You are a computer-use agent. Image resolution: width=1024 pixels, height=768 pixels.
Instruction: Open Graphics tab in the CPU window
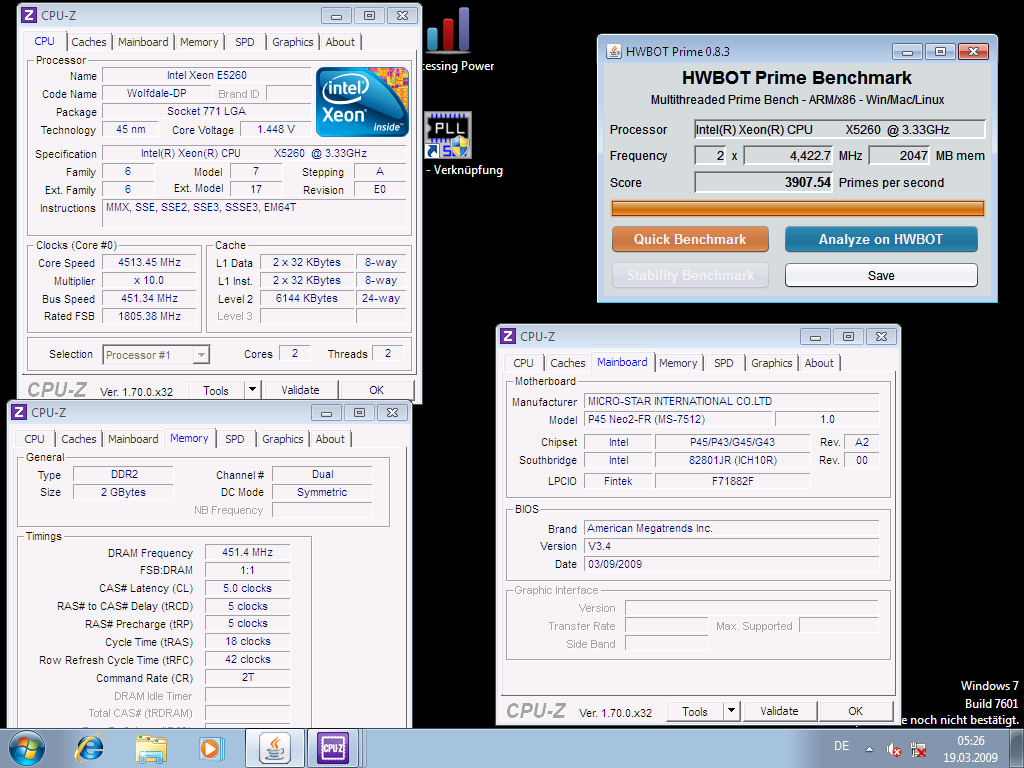(293, 42)
